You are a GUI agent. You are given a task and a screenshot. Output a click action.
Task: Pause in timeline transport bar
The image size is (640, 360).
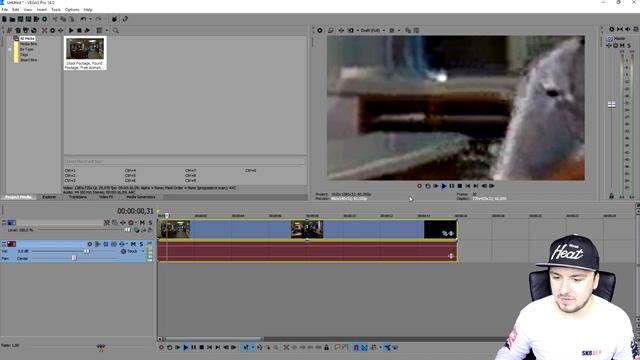[x=193, y=347]
